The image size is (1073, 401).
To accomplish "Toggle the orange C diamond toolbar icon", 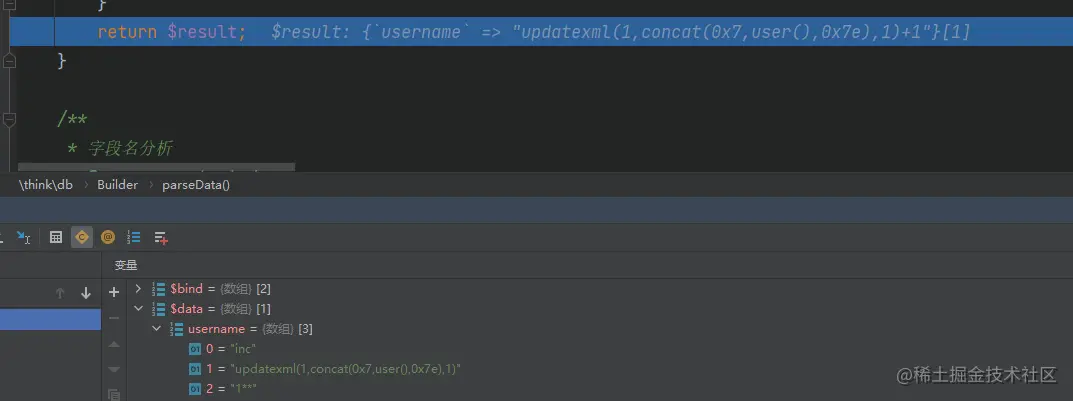I will pyautogui.click(x=81, y=237).
